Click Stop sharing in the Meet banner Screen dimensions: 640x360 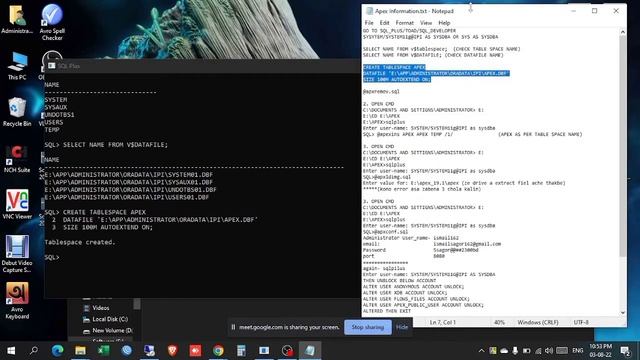point(367,327)
